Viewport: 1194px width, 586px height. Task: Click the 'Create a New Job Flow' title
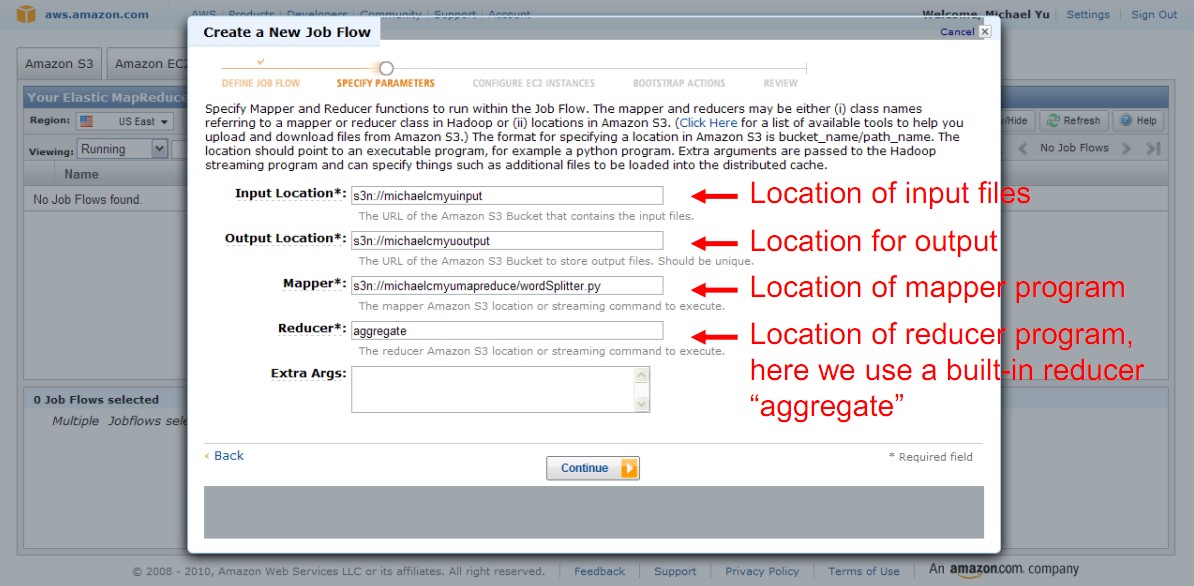tap(287, 33)
